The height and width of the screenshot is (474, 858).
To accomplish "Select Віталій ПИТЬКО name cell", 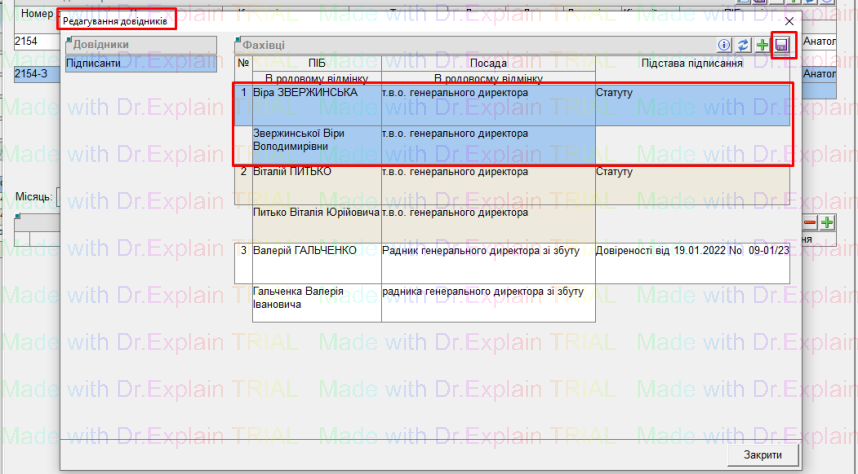I will [316, 172].
